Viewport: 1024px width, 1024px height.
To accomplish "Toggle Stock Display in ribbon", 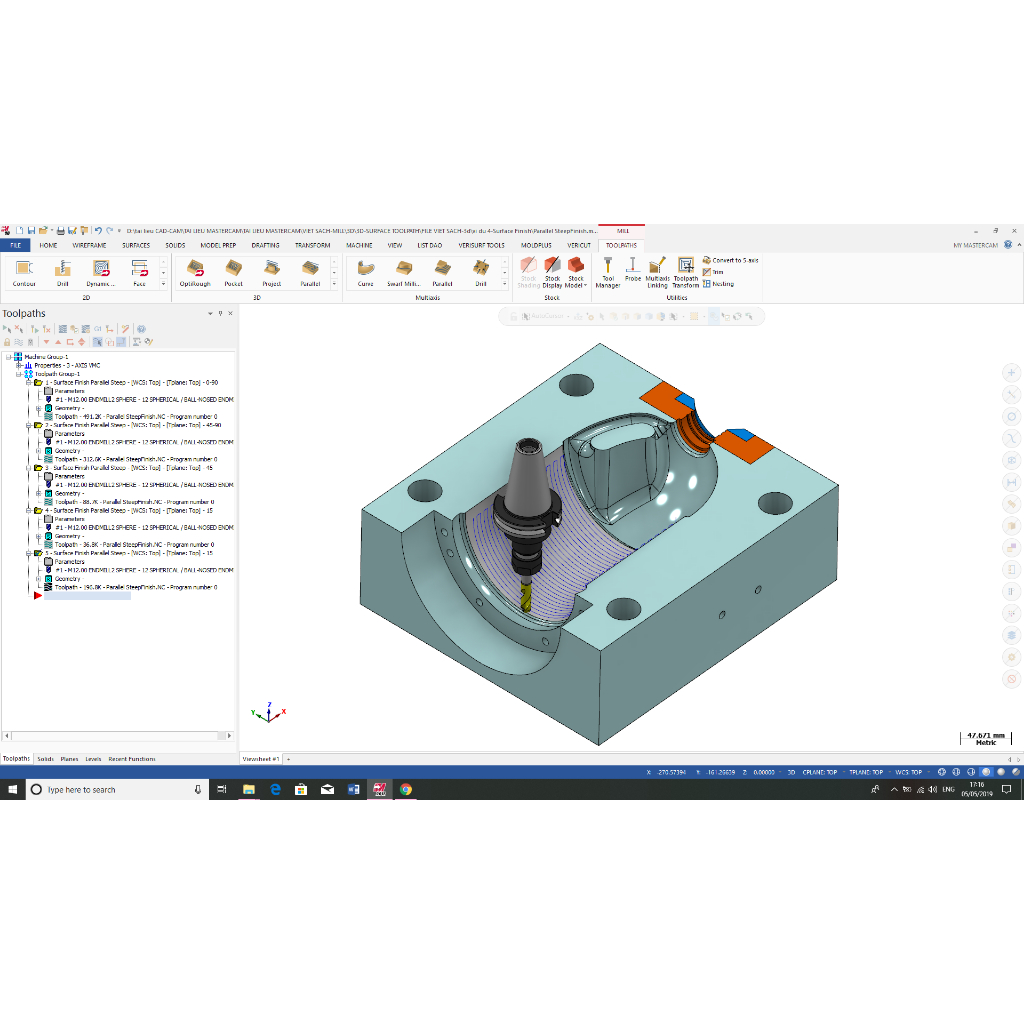I will [552, 272].
